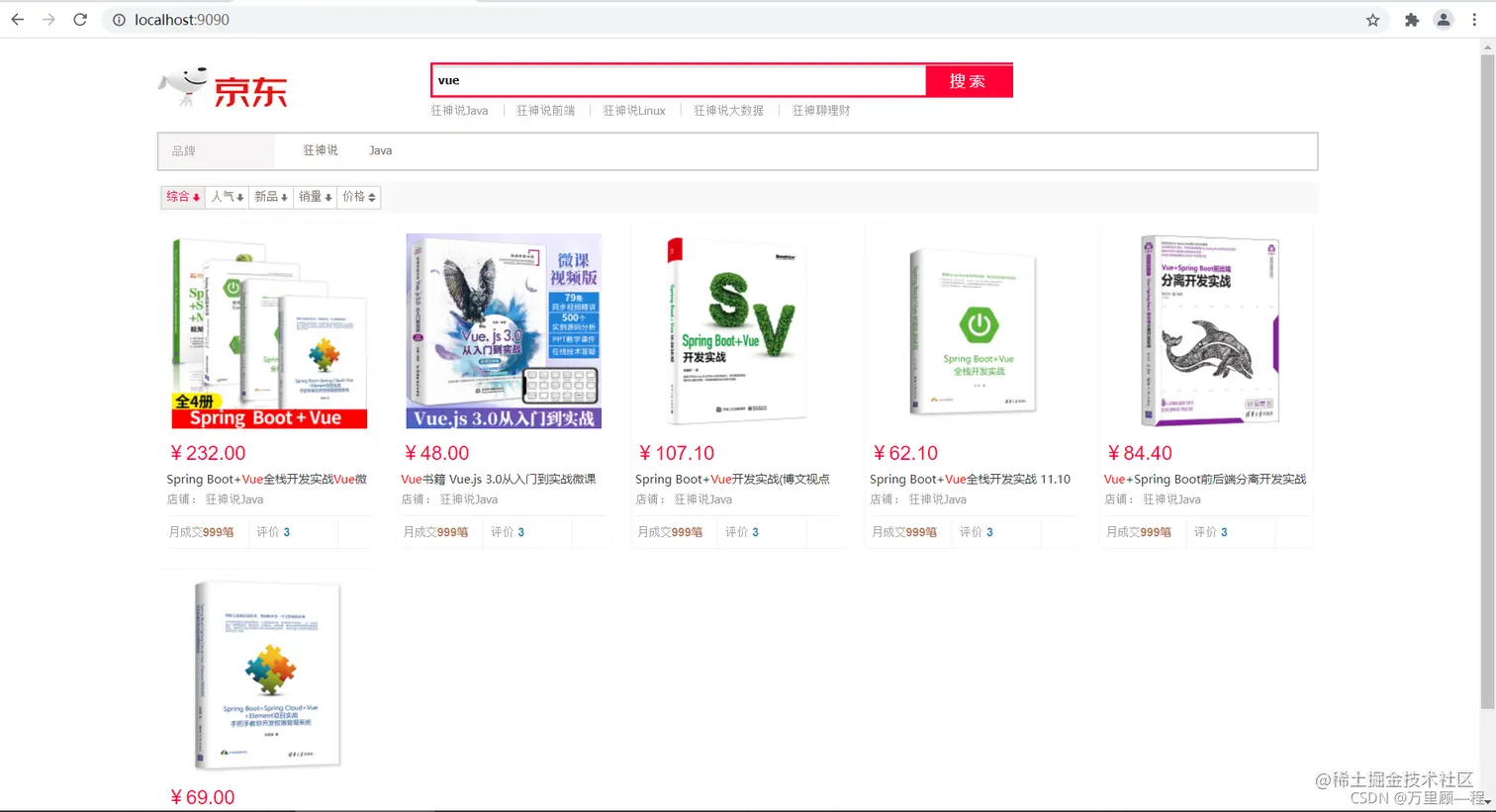Click the ¥107.10 price

tap(677, 453)
